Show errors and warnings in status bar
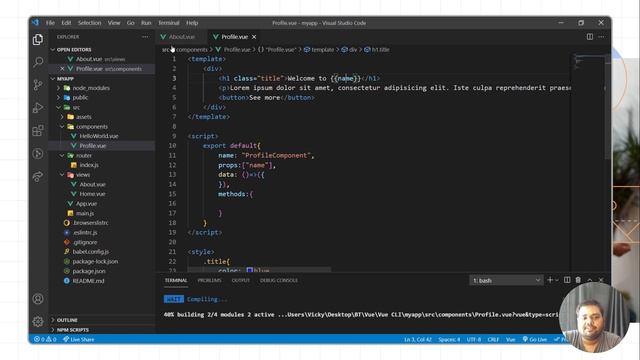Screen dimensions: 640x360 [x=45, y=339]
